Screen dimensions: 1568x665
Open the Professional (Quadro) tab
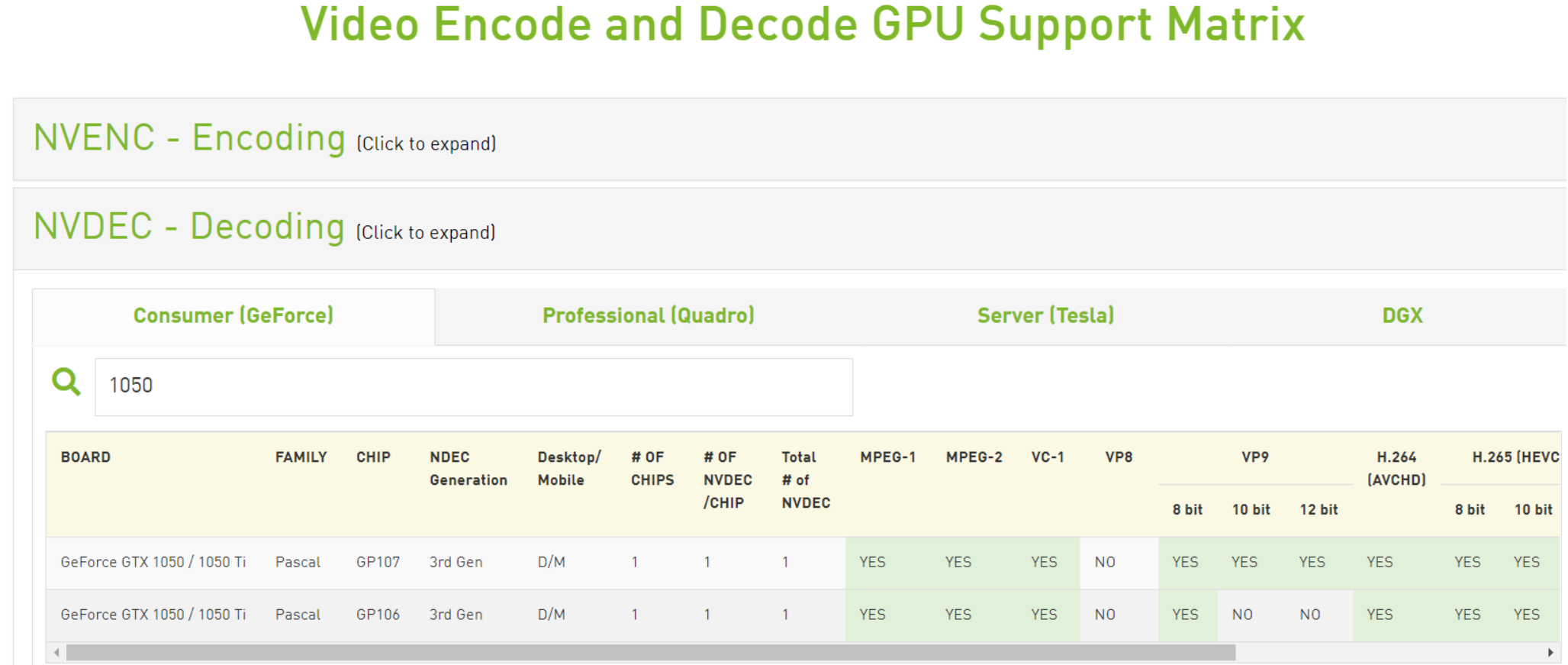649,316
